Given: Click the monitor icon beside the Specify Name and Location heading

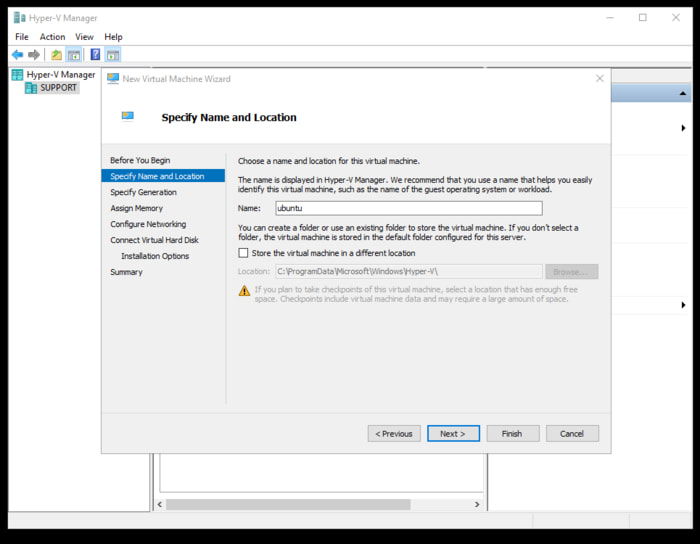Looking at the screenshot, I should [128, 116].
